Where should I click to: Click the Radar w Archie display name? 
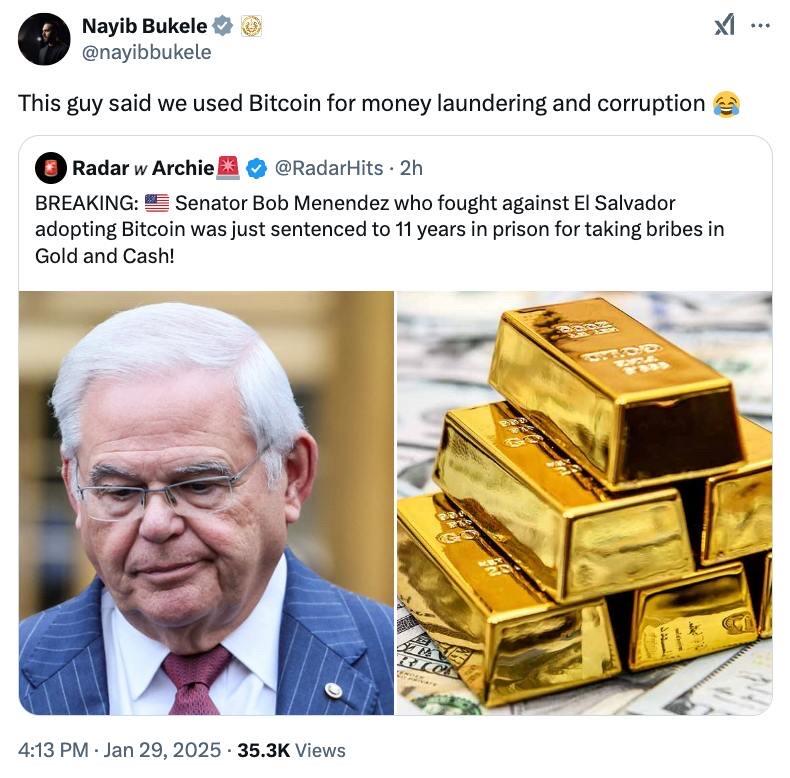pyautogui.click(x=143, y=168)
